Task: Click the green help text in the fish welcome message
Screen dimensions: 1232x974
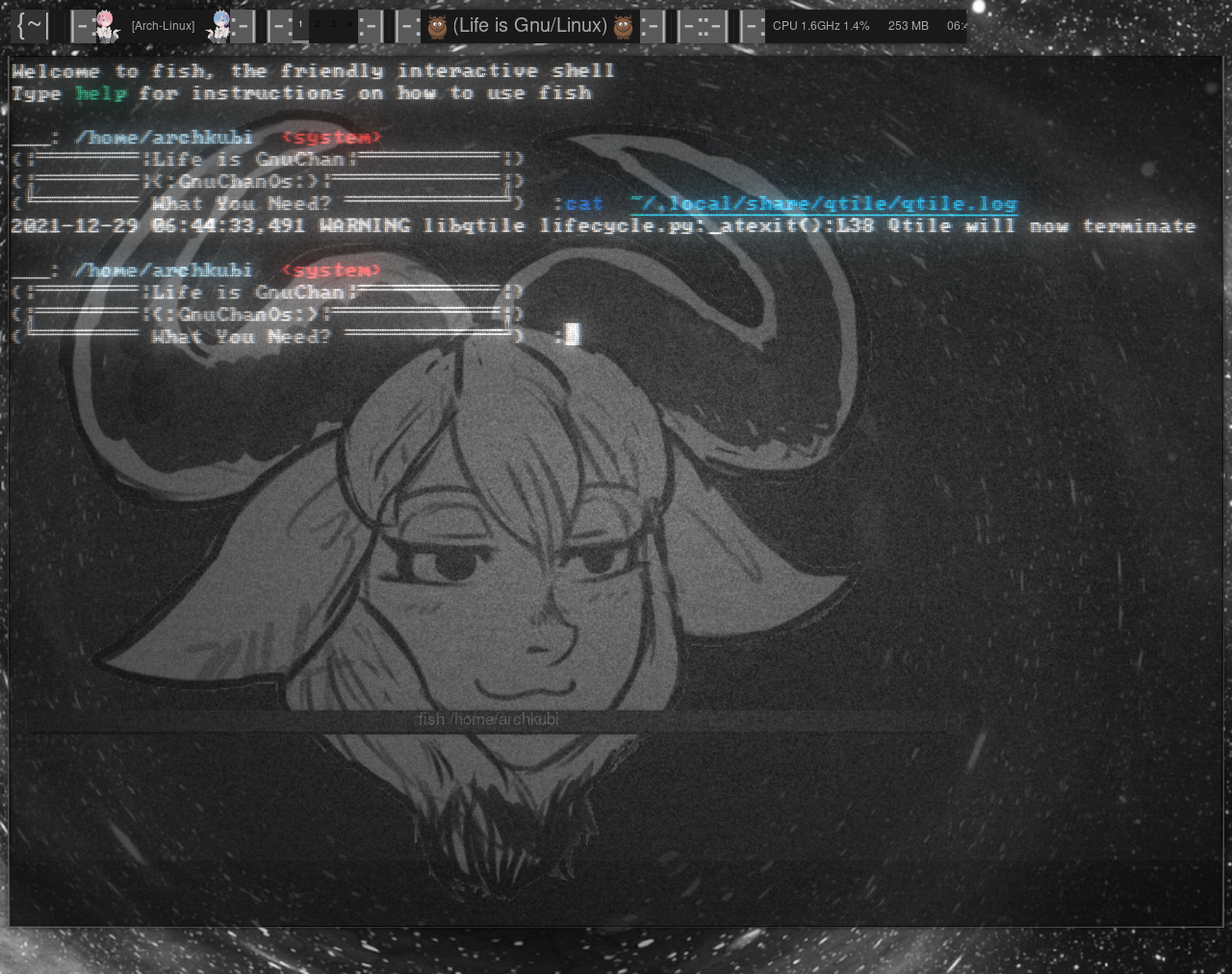Action: click(100, 92)
